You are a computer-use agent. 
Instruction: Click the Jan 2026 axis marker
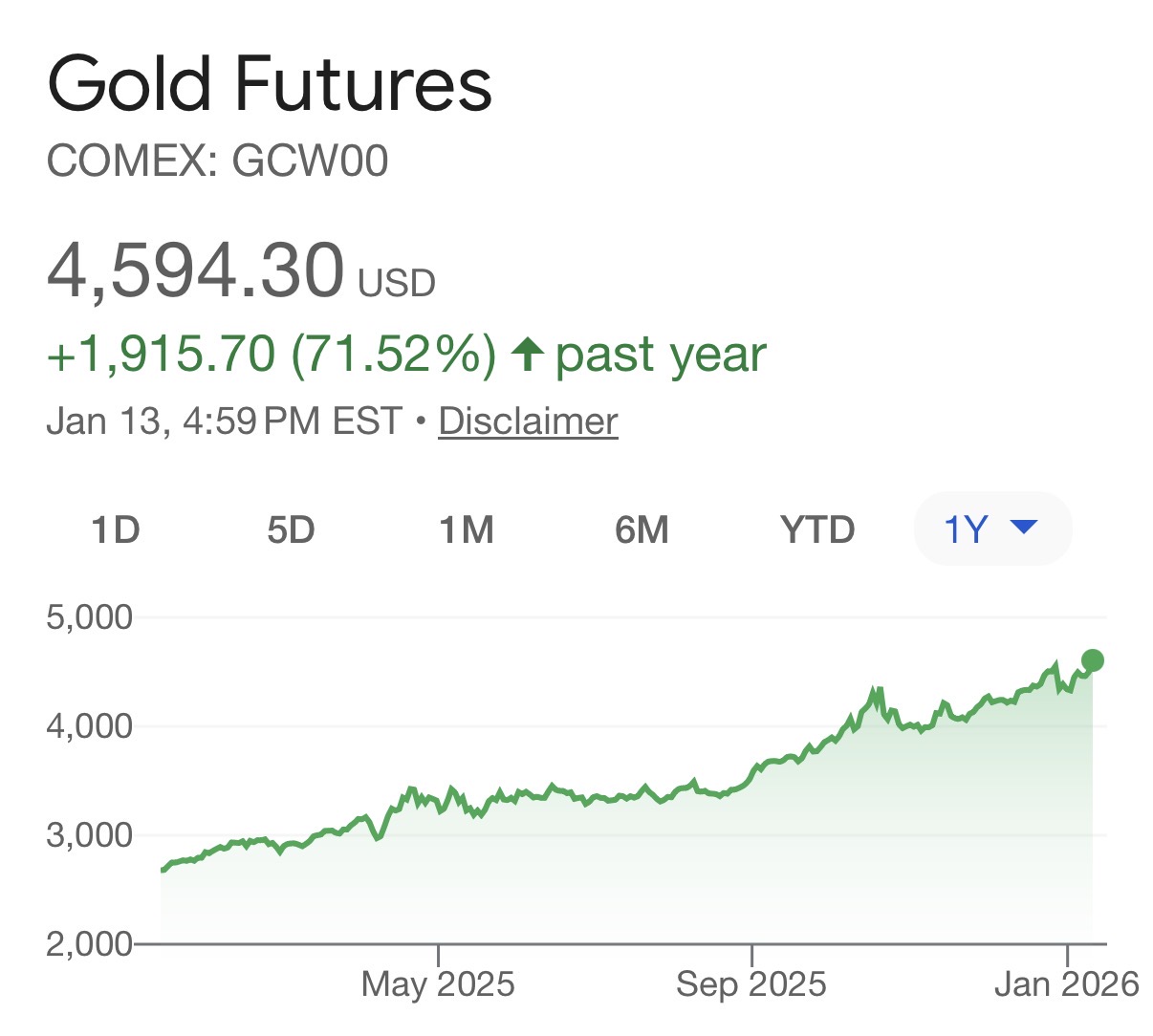(1067, 984)
